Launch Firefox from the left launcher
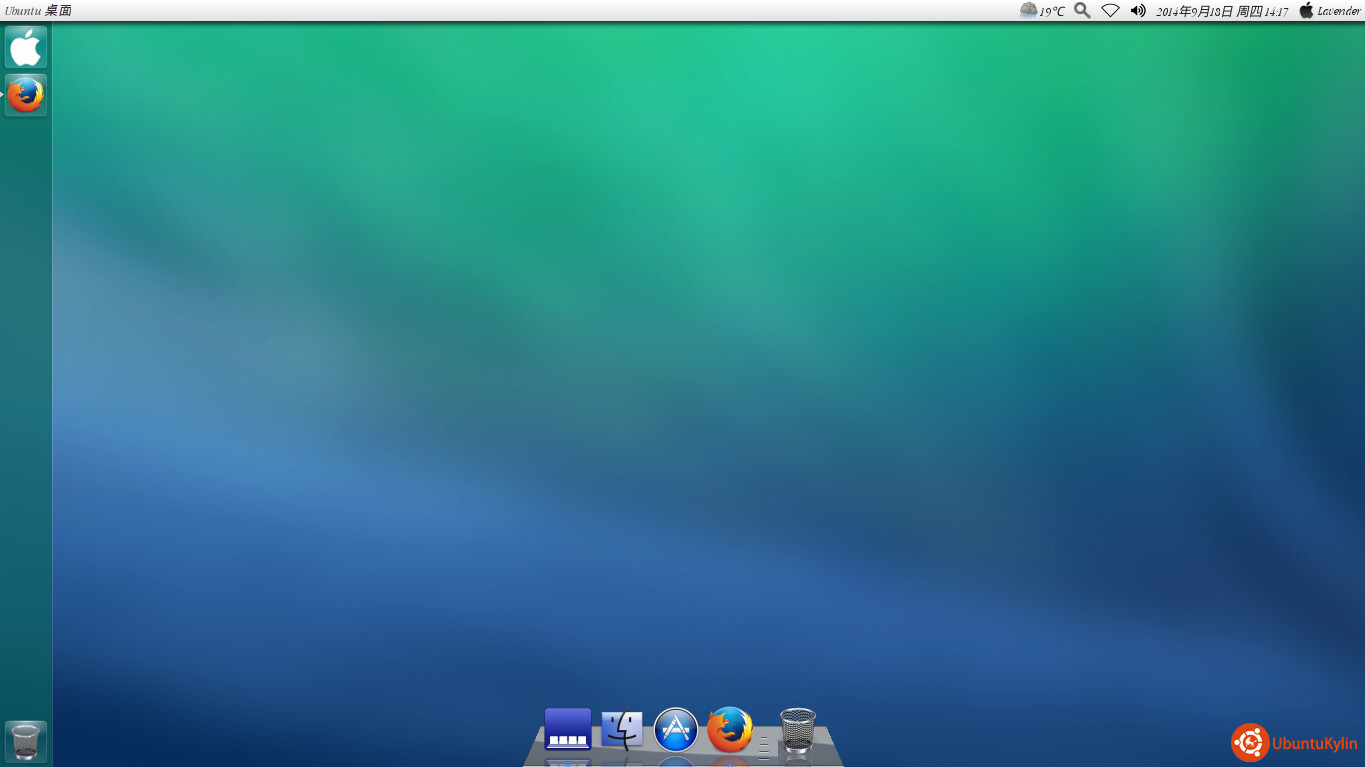The height and width of the screenshot is (767, 1365). (26, 95)
